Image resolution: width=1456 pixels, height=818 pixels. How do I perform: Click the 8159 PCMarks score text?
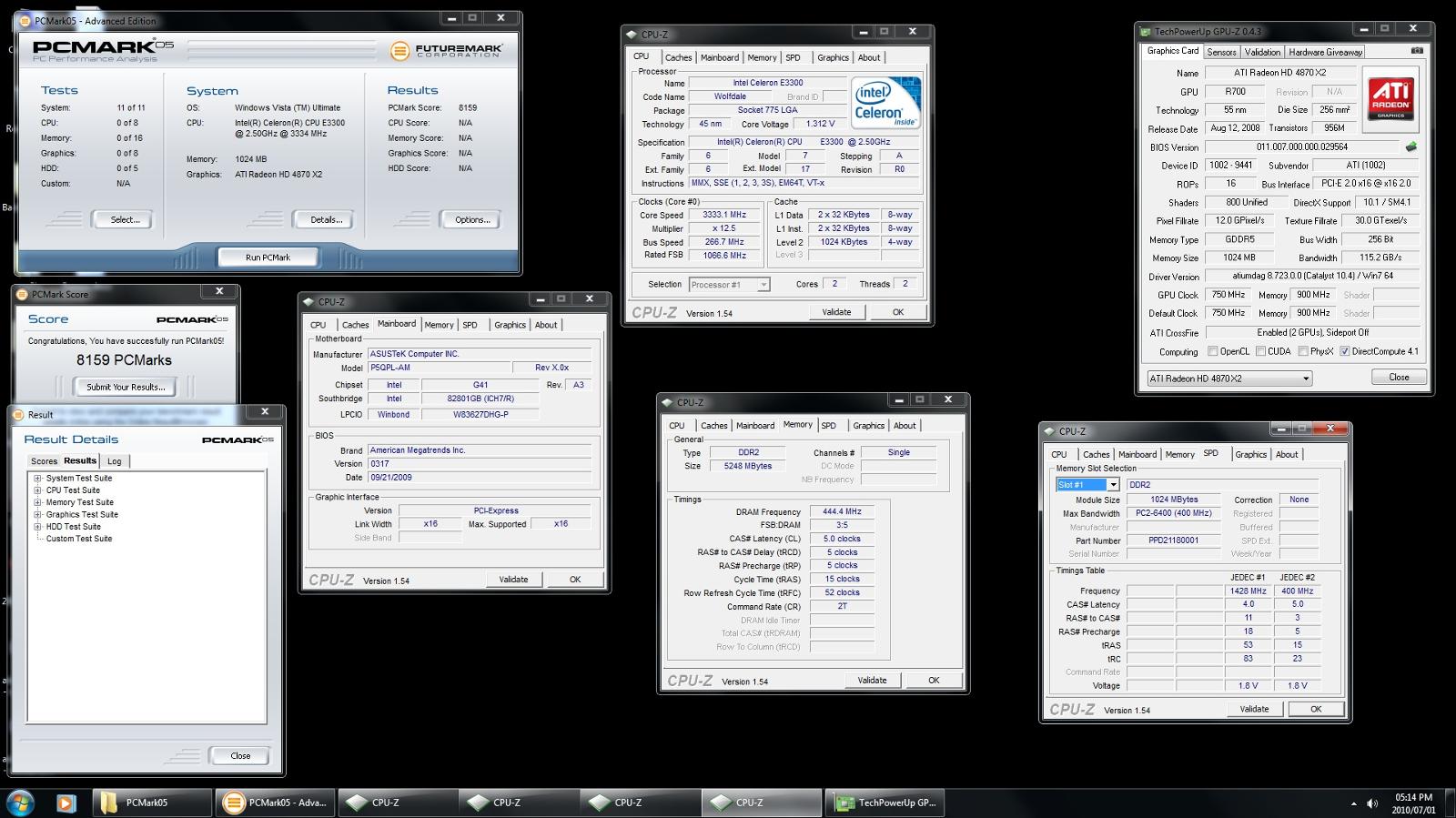click(x=124, y=360)
